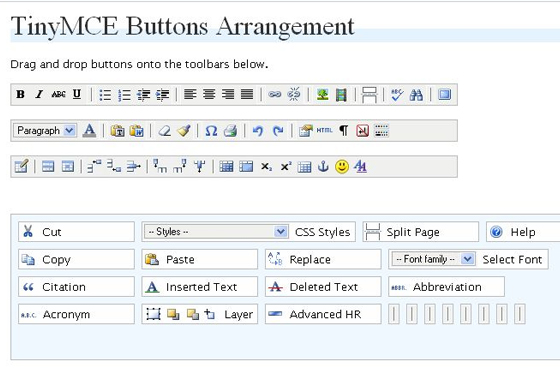The height and width of the screenshot is (368, 560).
Task: Open the Font family dropdown
Action: tap(433, 259)
